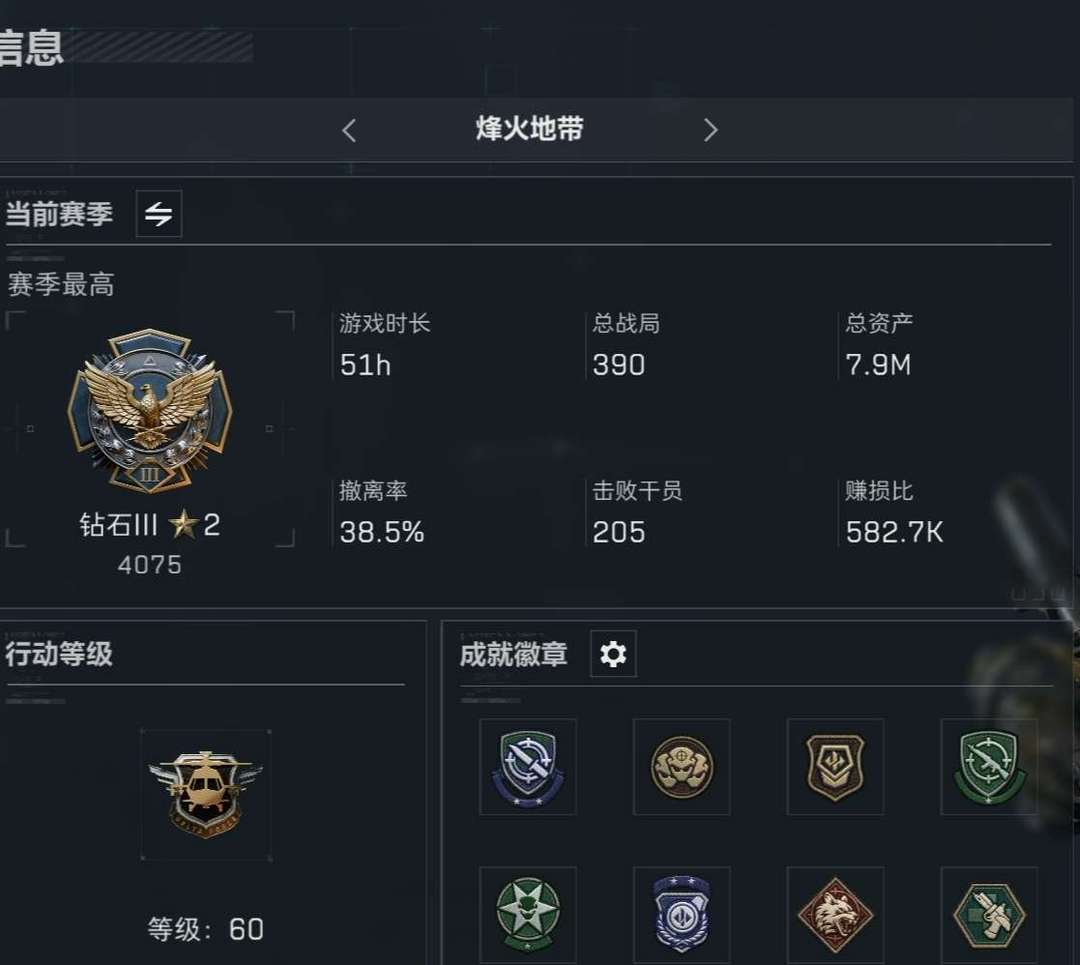Image resolution: width=1080 pixels, height=965 pixels.
Task: Select the 钻石III eagle rank medal
Action: click(150, 411)
